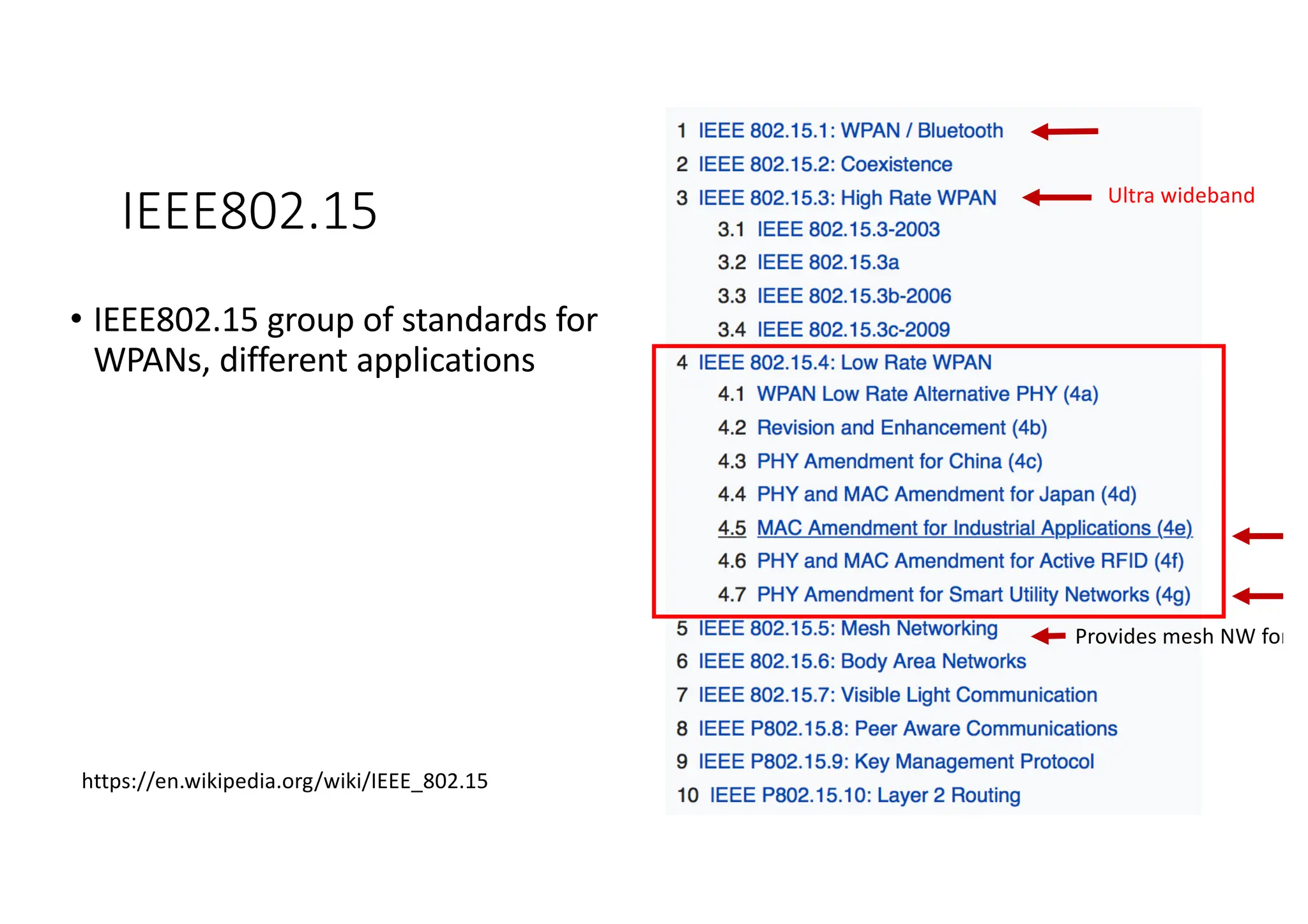Viewport: 1308px width, 924px height.
Task: Open PHY Amendment for Smart Utility Networks (4g)
Action: (x=974, y=595)
